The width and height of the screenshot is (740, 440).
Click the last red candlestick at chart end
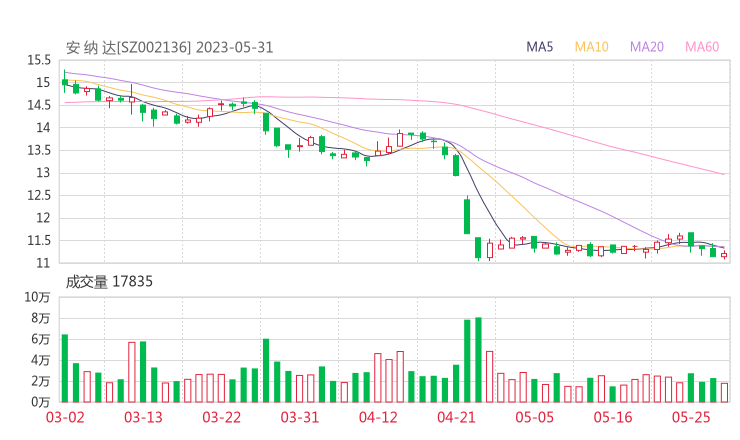coord(724,255)
